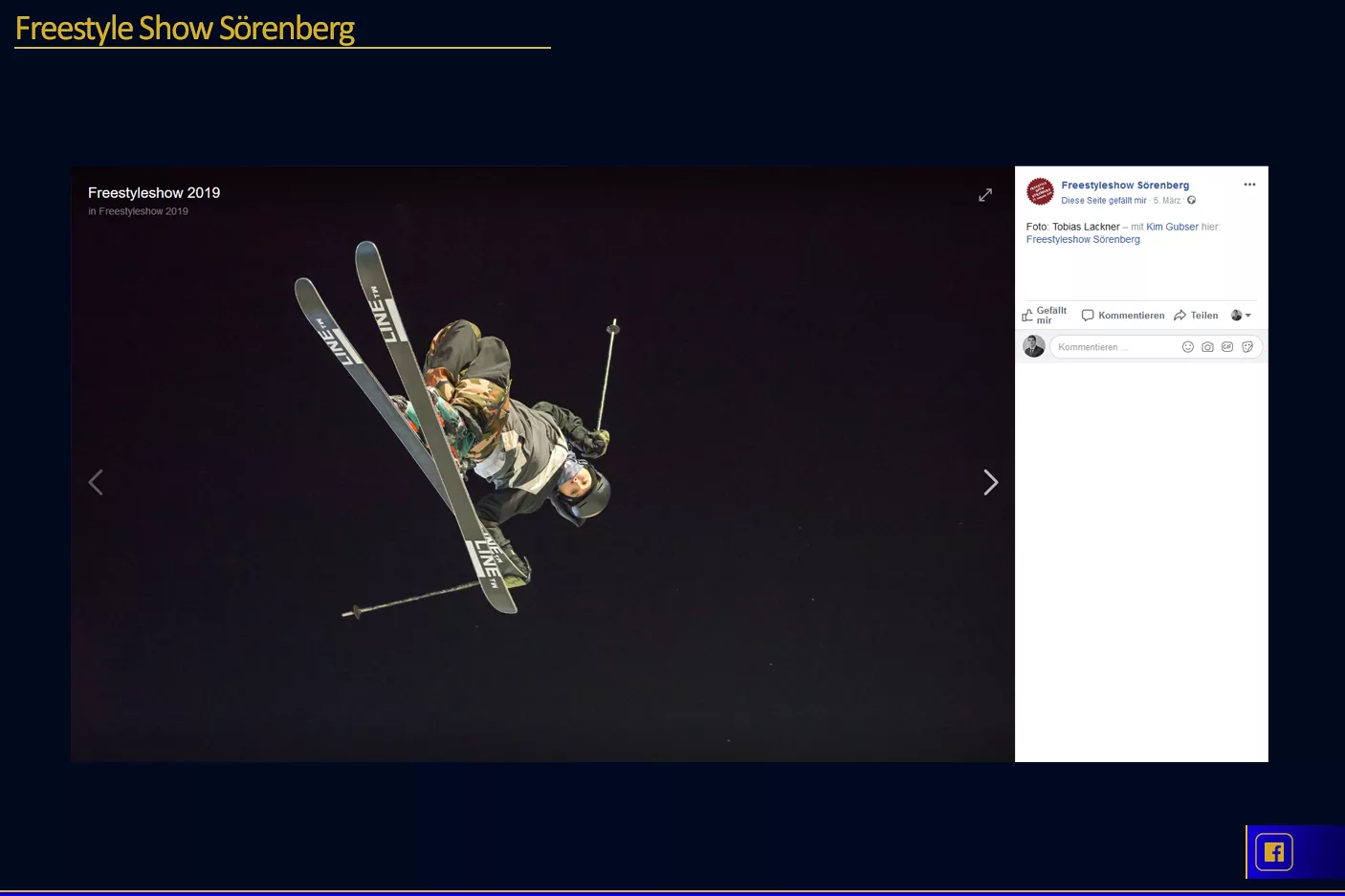Image resolution: width=1345 pixels, height=896 pixels.
Task: Insert an emoji in the comment
Action: 1188,347
